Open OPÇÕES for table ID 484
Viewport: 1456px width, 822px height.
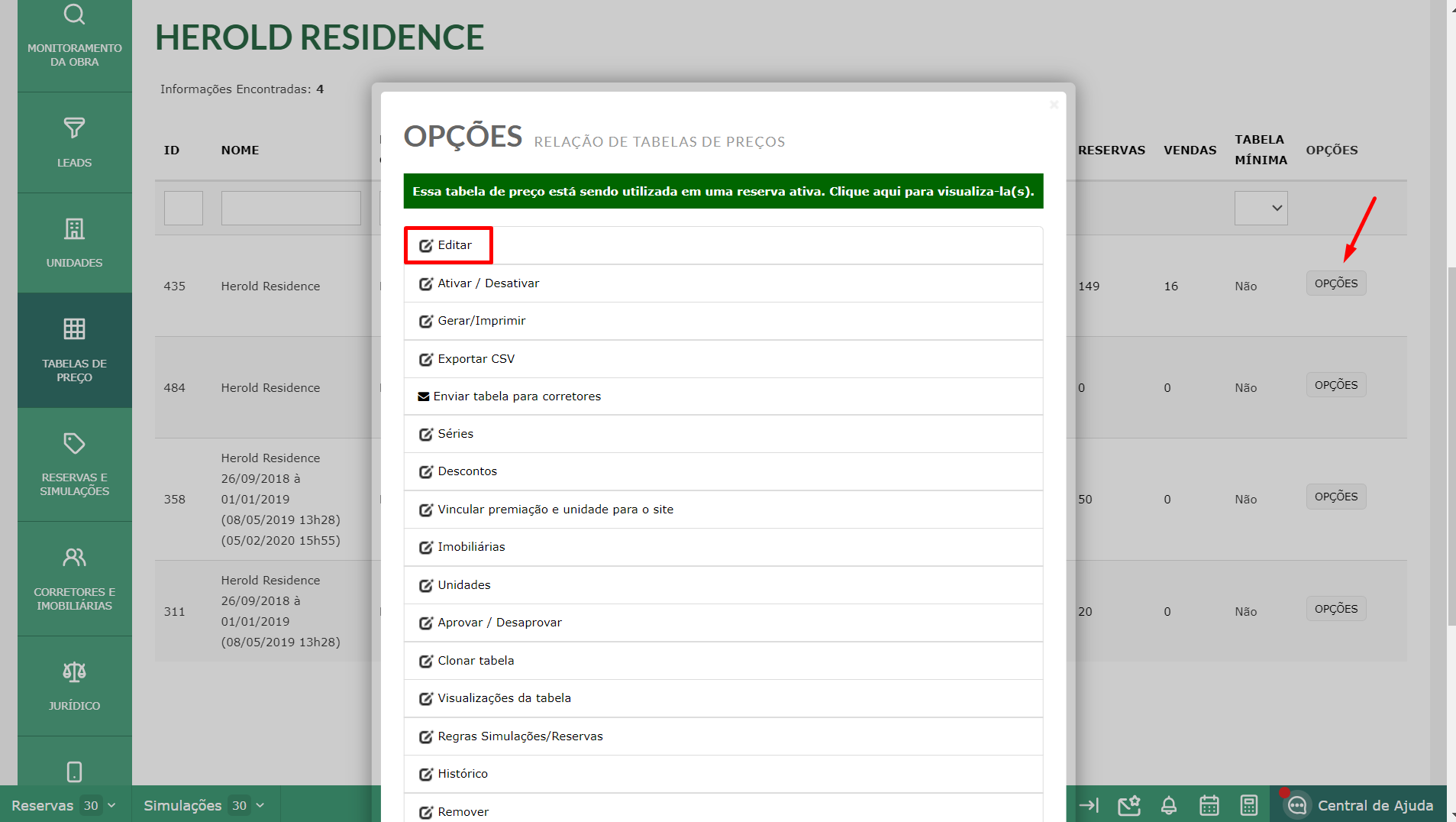coord(1336,385)
